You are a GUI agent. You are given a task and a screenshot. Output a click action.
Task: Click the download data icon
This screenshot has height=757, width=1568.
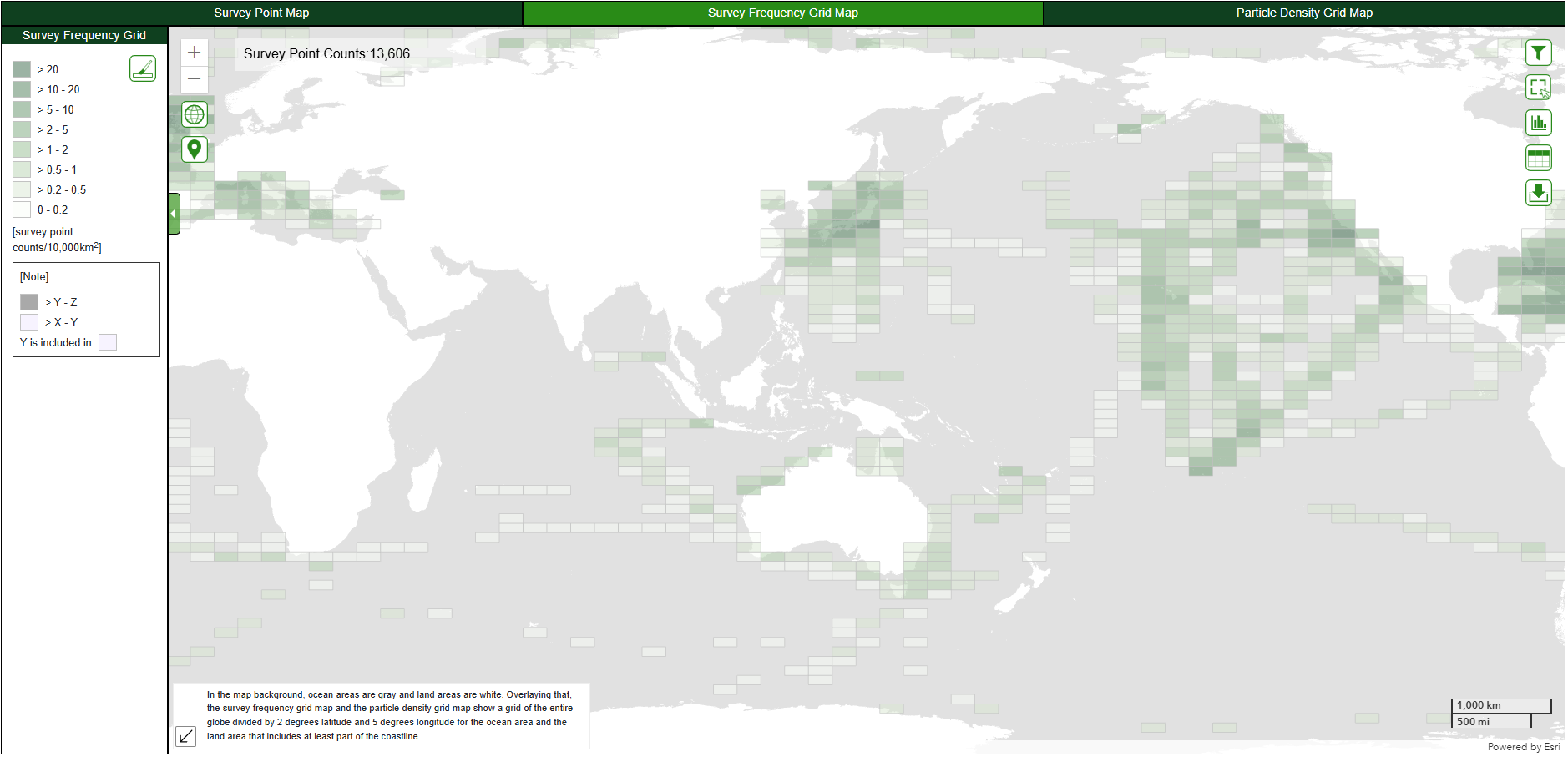[1538, 193]
